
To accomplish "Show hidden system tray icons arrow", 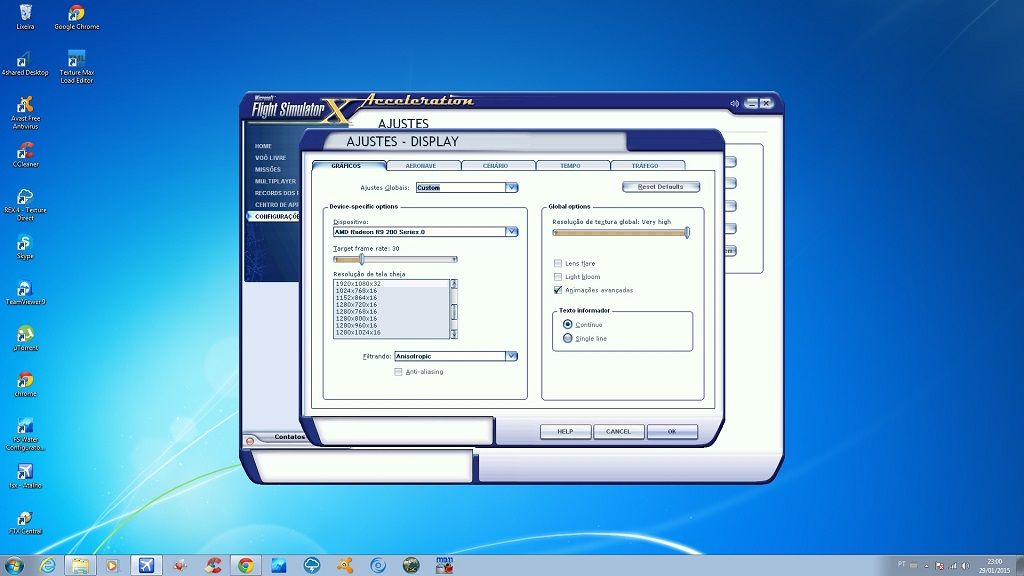I will [x=925, y=566].
